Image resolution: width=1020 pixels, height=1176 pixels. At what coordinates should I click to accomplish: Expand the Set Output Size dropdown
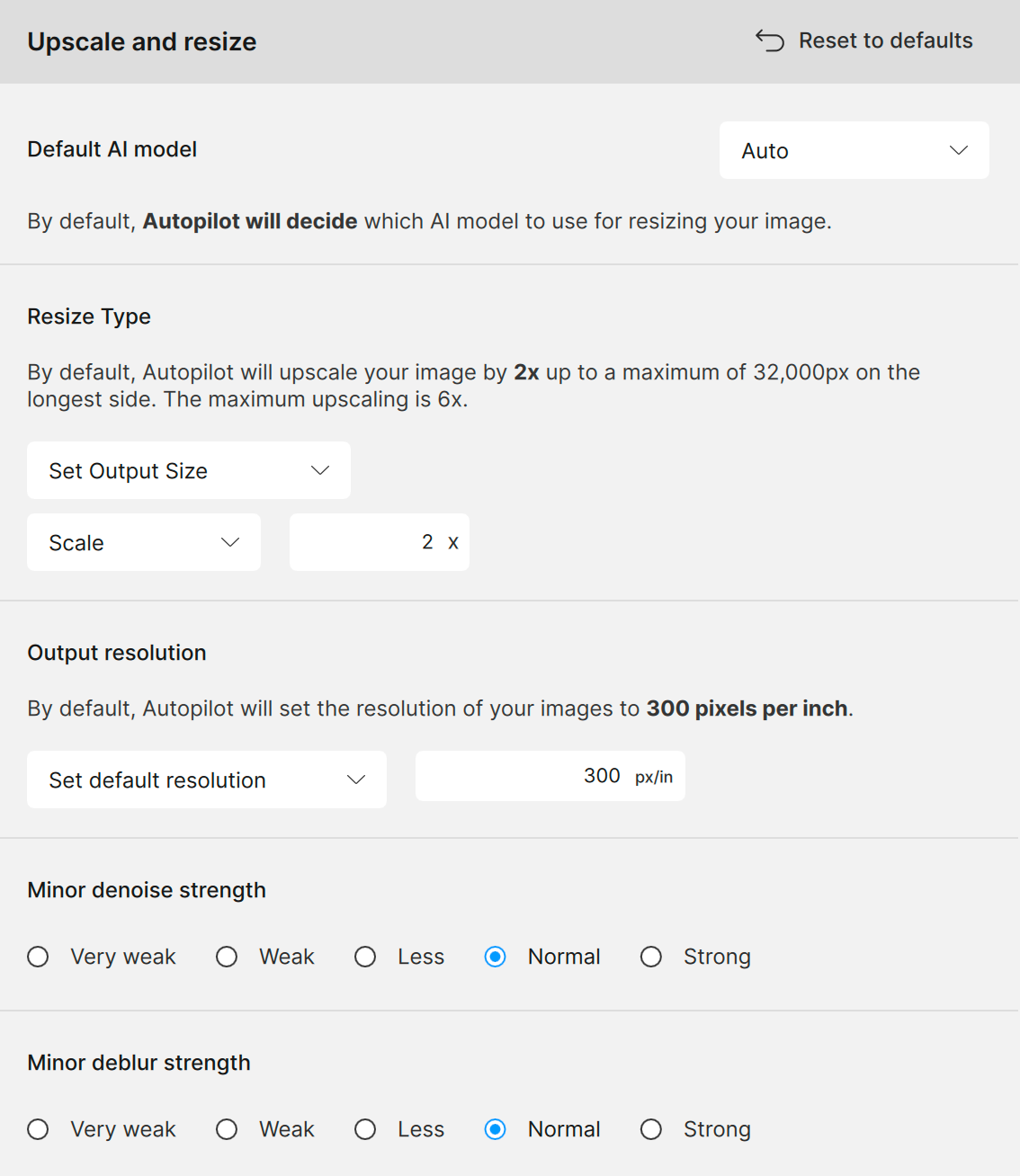tap(188, 470)
